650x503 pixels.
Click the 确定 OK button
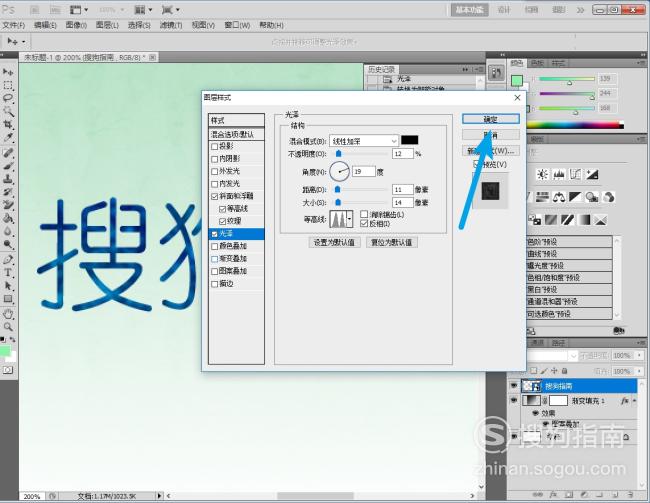490,119
